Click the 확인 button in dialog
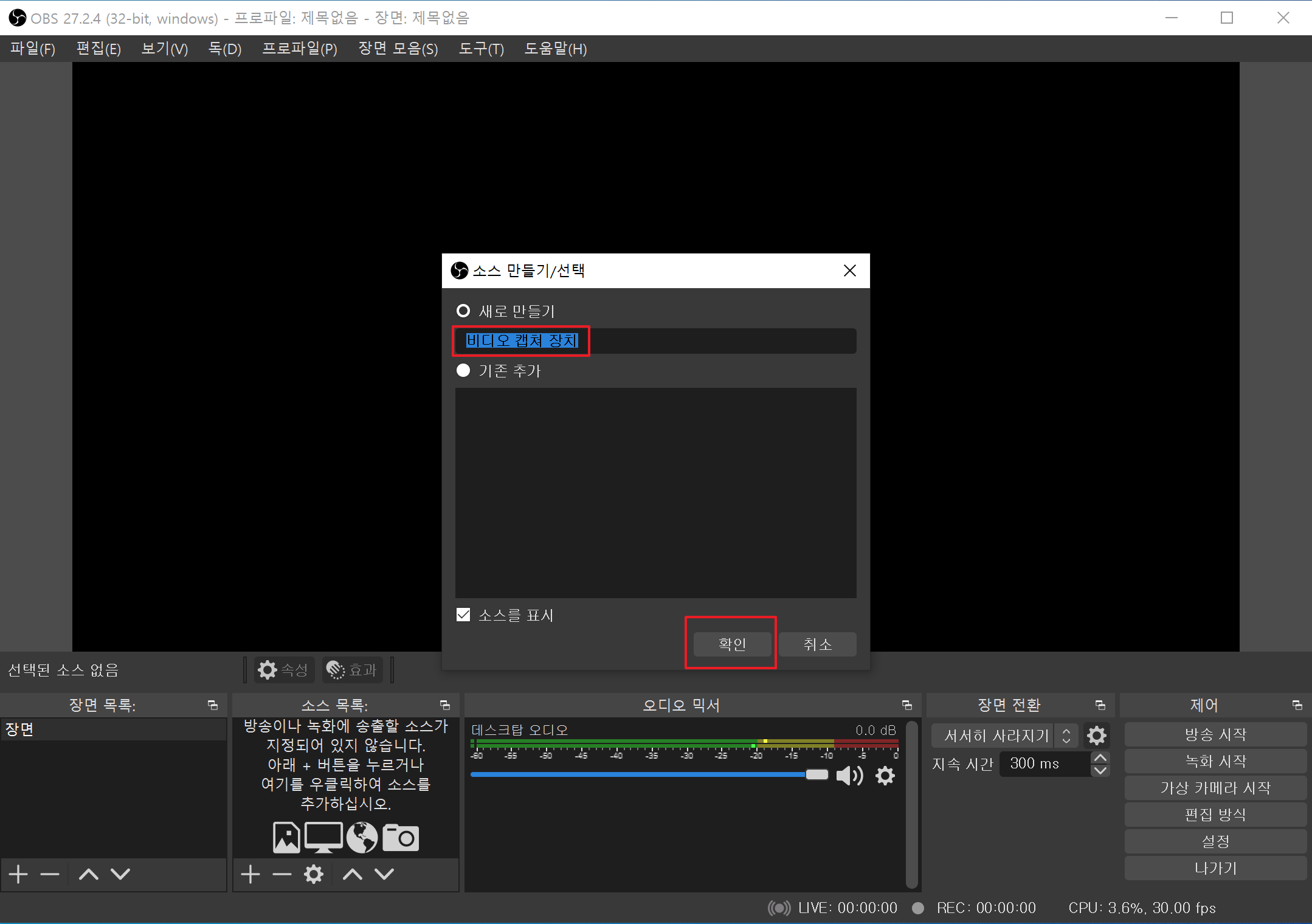This screenshot has height=924, width=1312. (x=732, y=644)
